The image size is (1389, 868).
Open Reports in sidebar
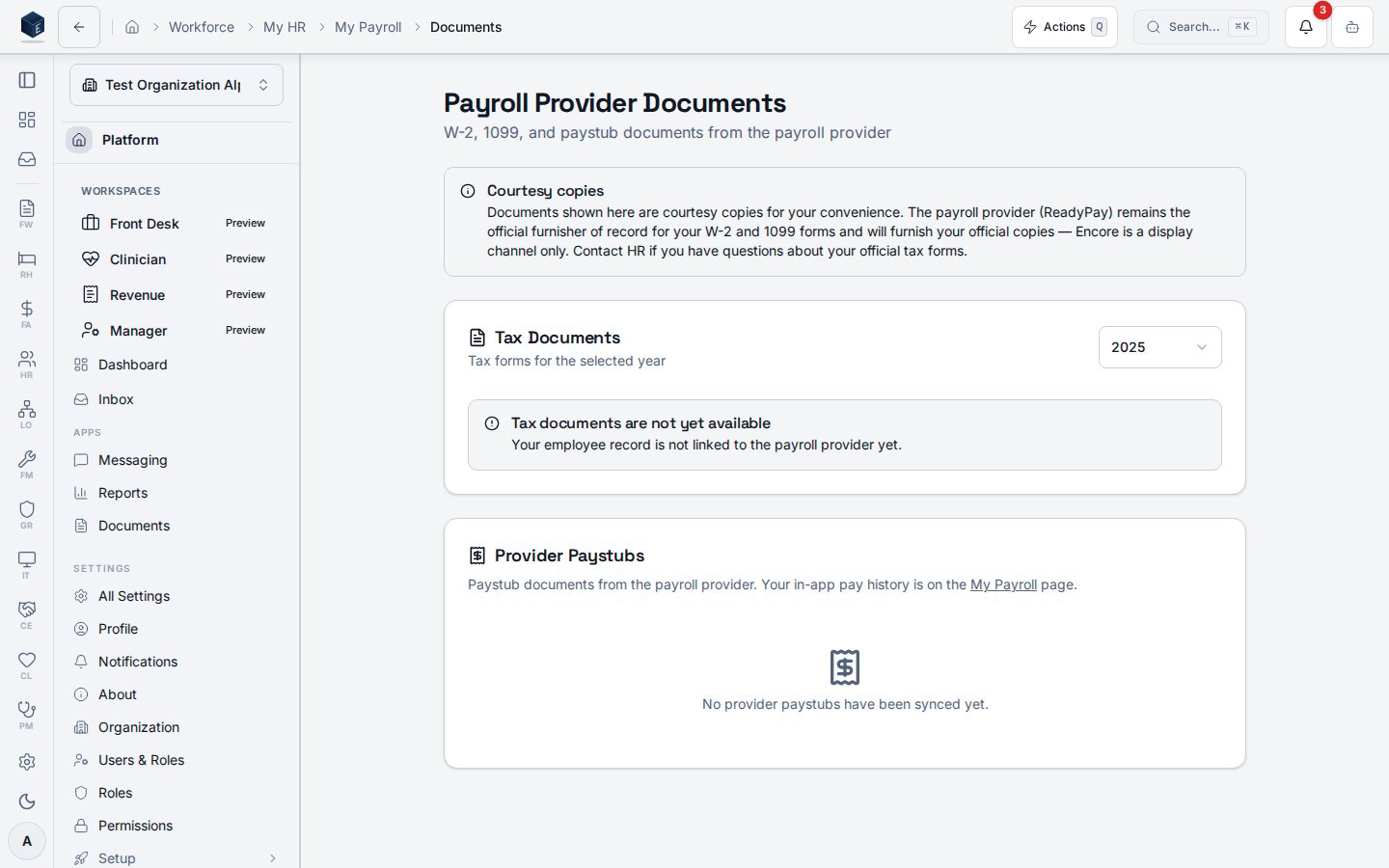177,493
